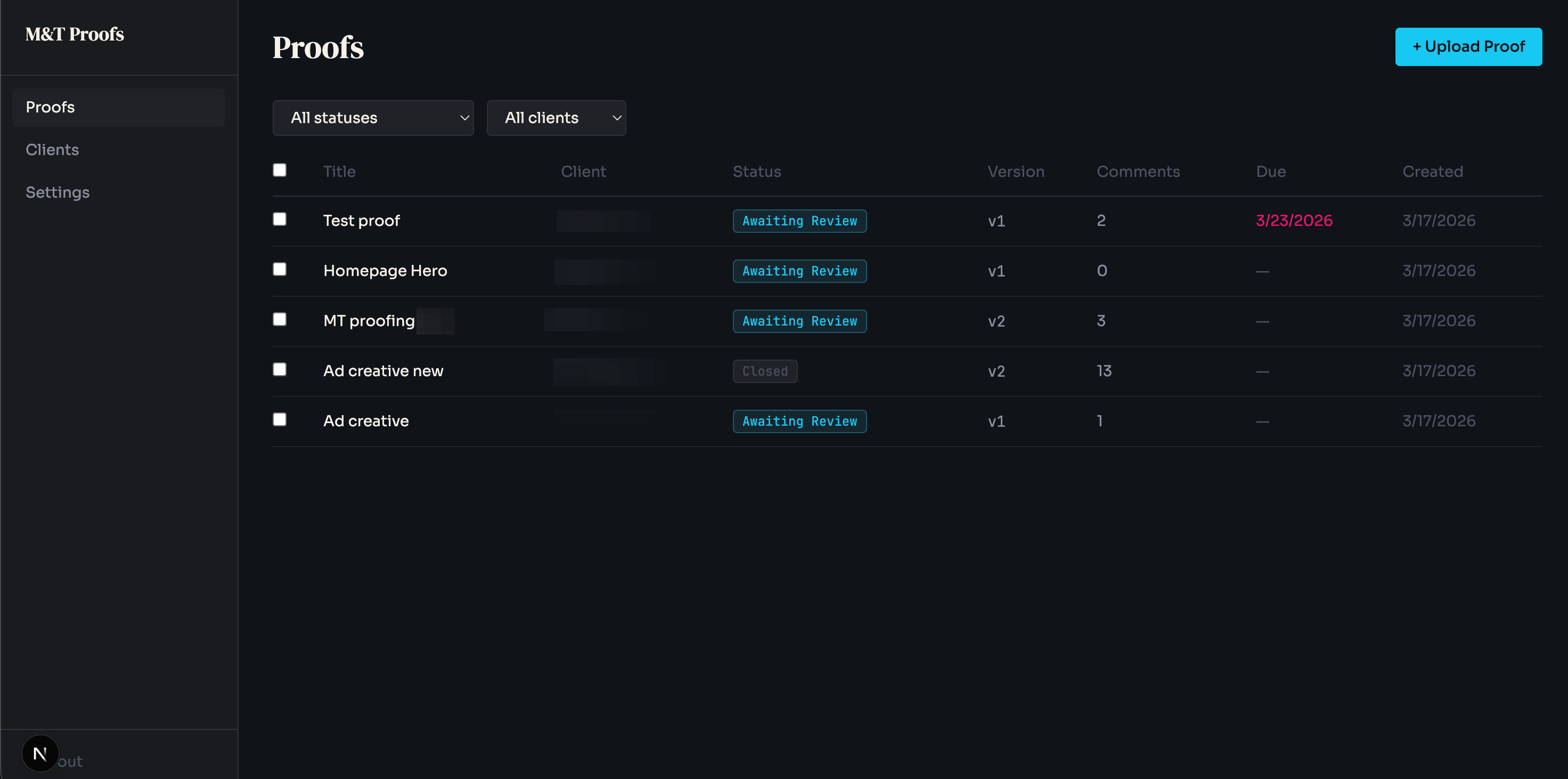The image size is (1568, 779).
Task: Check the Ad creative new row checkbox
Action: click(x=280, y=369)
